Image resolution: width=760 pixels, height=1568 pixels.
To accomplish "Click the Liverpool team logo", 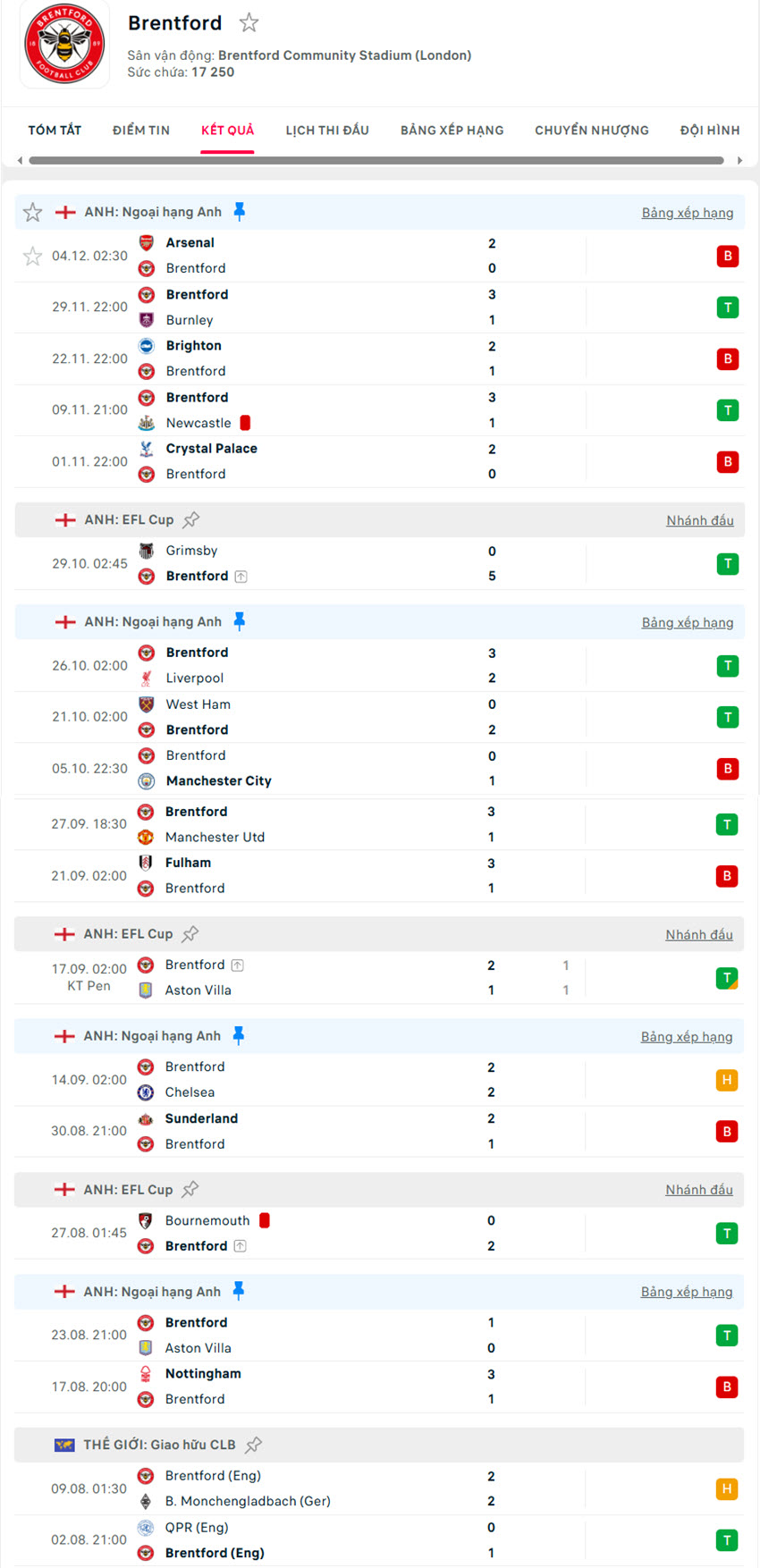I will click(146, 679).
